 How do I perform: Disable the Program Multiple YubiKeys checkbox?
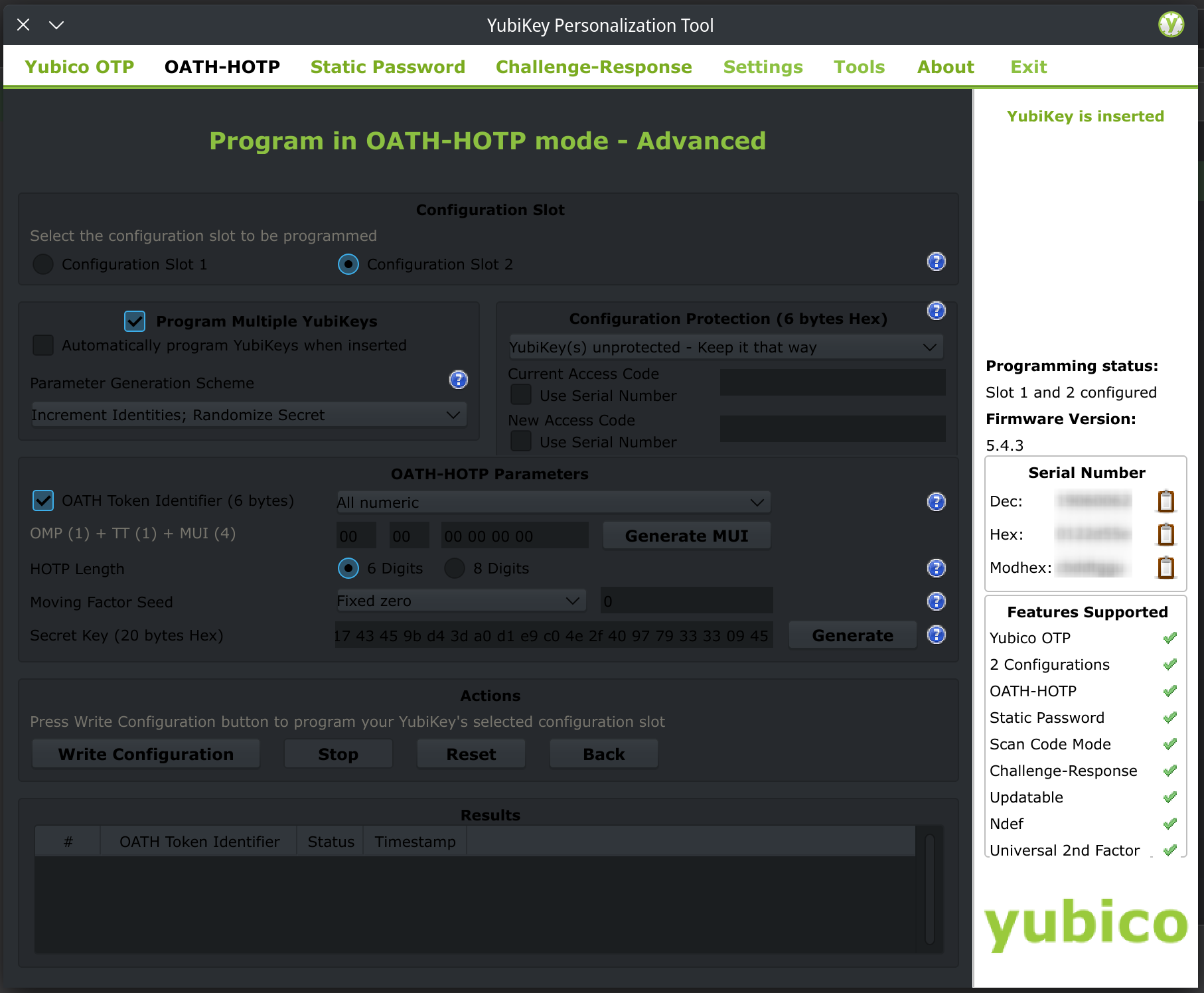[134, 321]
